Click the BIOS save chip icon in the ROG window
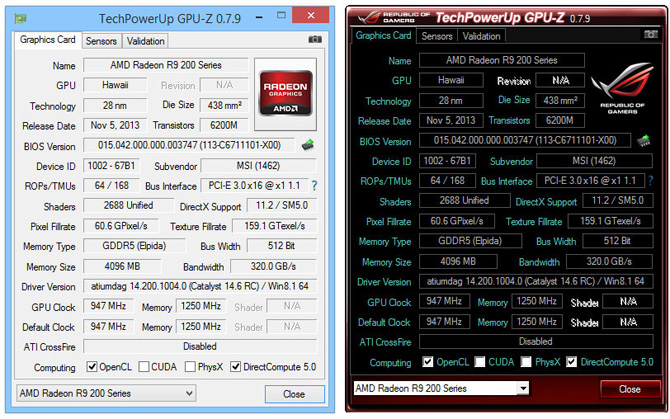This screenshot has height=419, width=670. point(644,140)
